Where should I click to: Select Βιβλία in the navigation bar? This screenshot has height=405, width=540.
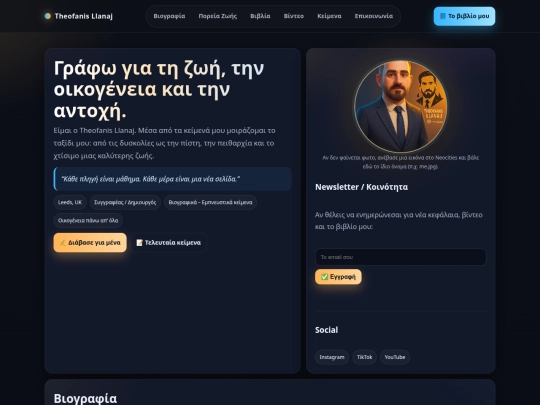click(260, 16)
